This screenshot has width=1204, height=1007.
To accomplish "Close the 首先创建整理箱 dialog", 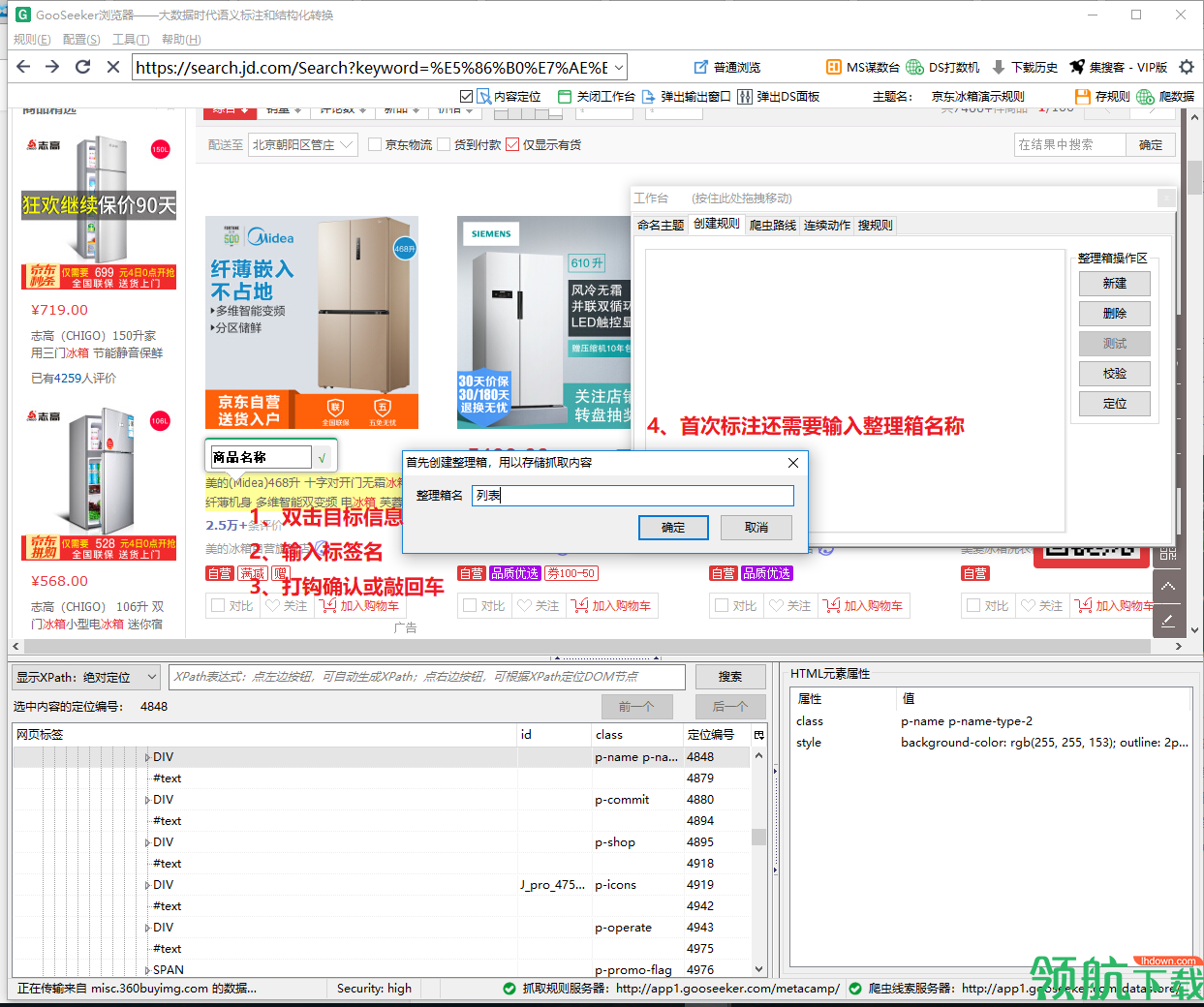I will coord(793,463).
